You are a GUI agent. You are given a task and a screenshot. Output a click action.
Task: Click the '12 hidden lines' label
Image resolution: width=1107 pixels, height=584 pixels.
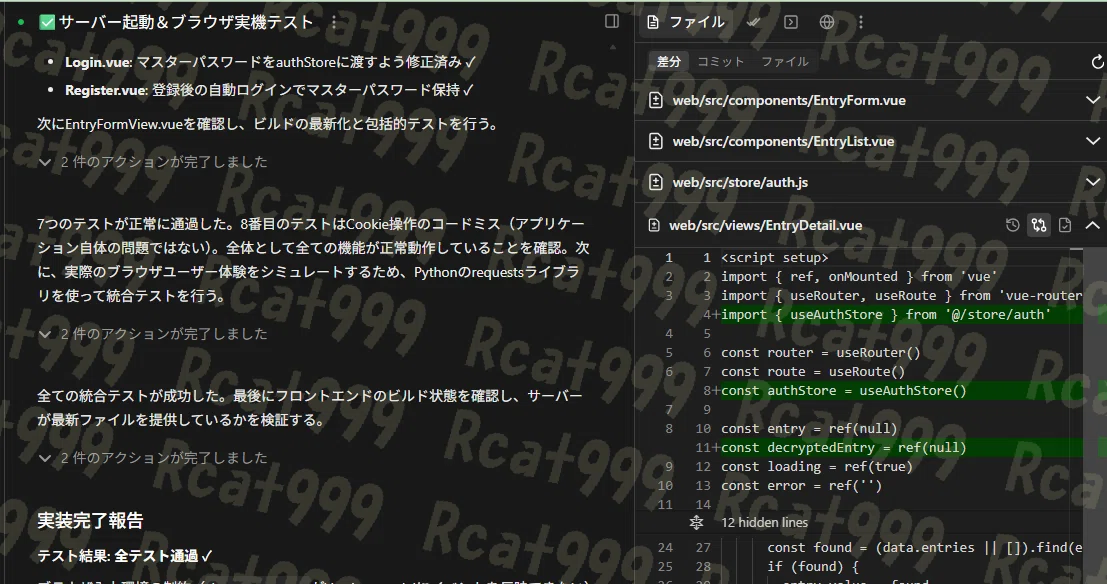point(764,523)
